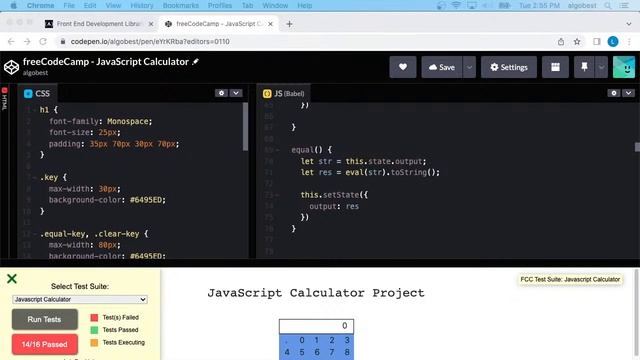Pin this pen with pin icon
Image resolution: width=640 pixels, height=360 pixels.
click(x=584, y=67)
